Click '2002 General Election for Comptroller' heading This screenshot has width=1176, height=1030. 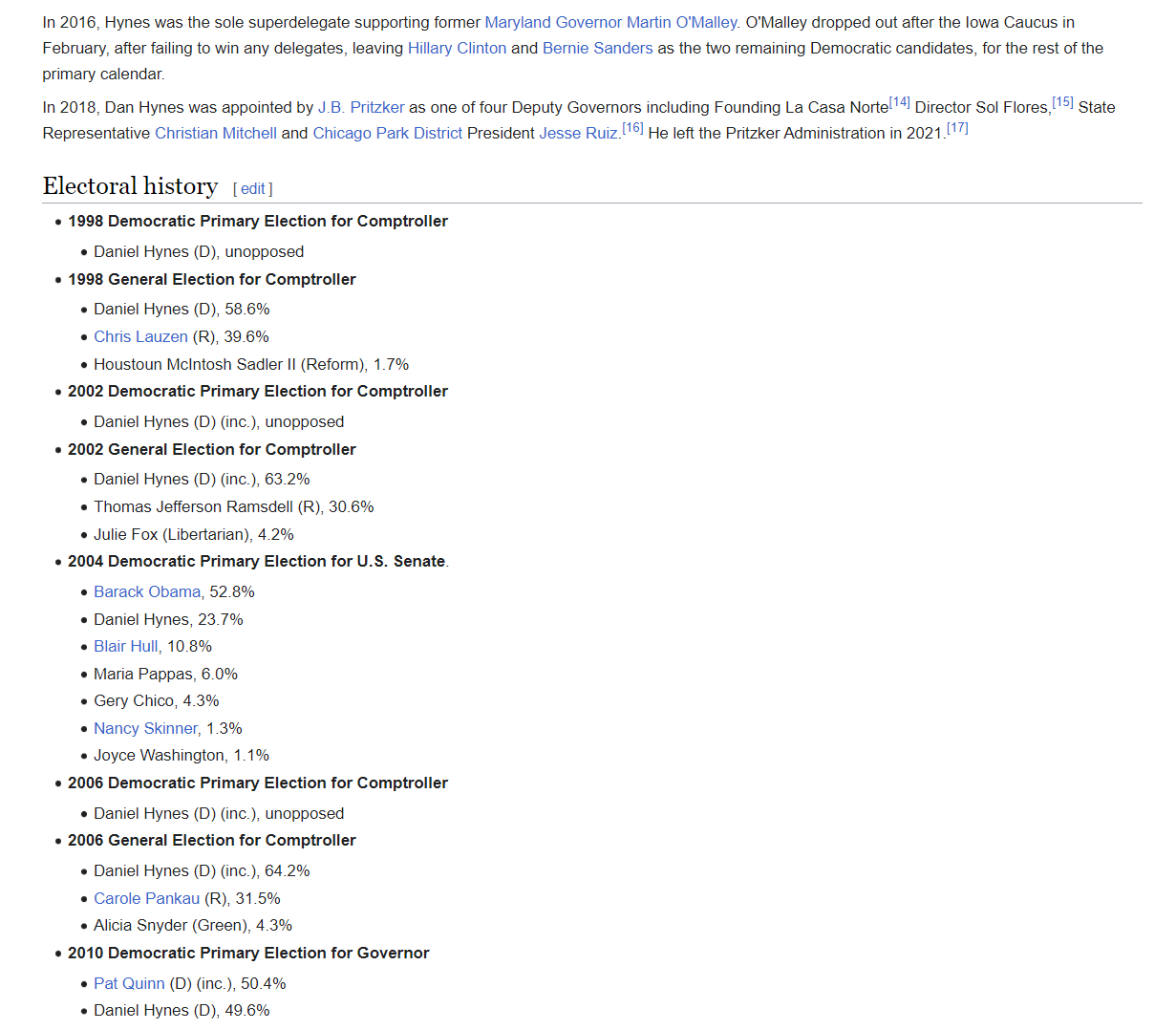[212, 449]
